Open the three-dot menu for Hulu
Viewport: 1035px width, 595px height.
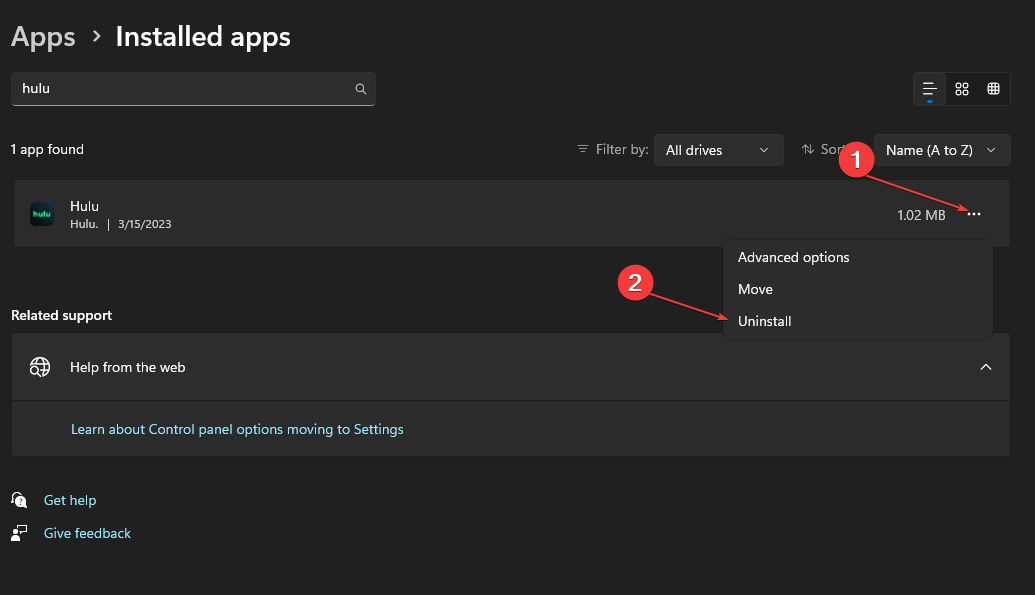pyautogui.click(x=974, y=214)
